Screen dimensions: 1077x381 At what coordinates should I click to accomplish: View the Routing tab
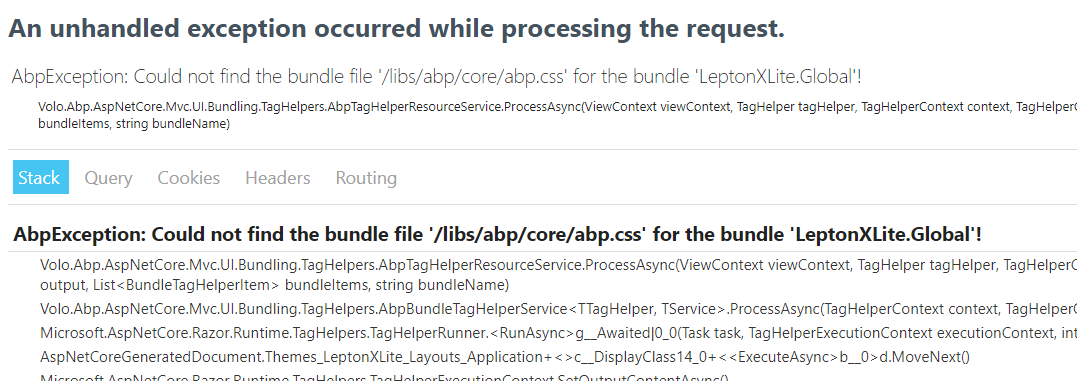tap(366, 178)
